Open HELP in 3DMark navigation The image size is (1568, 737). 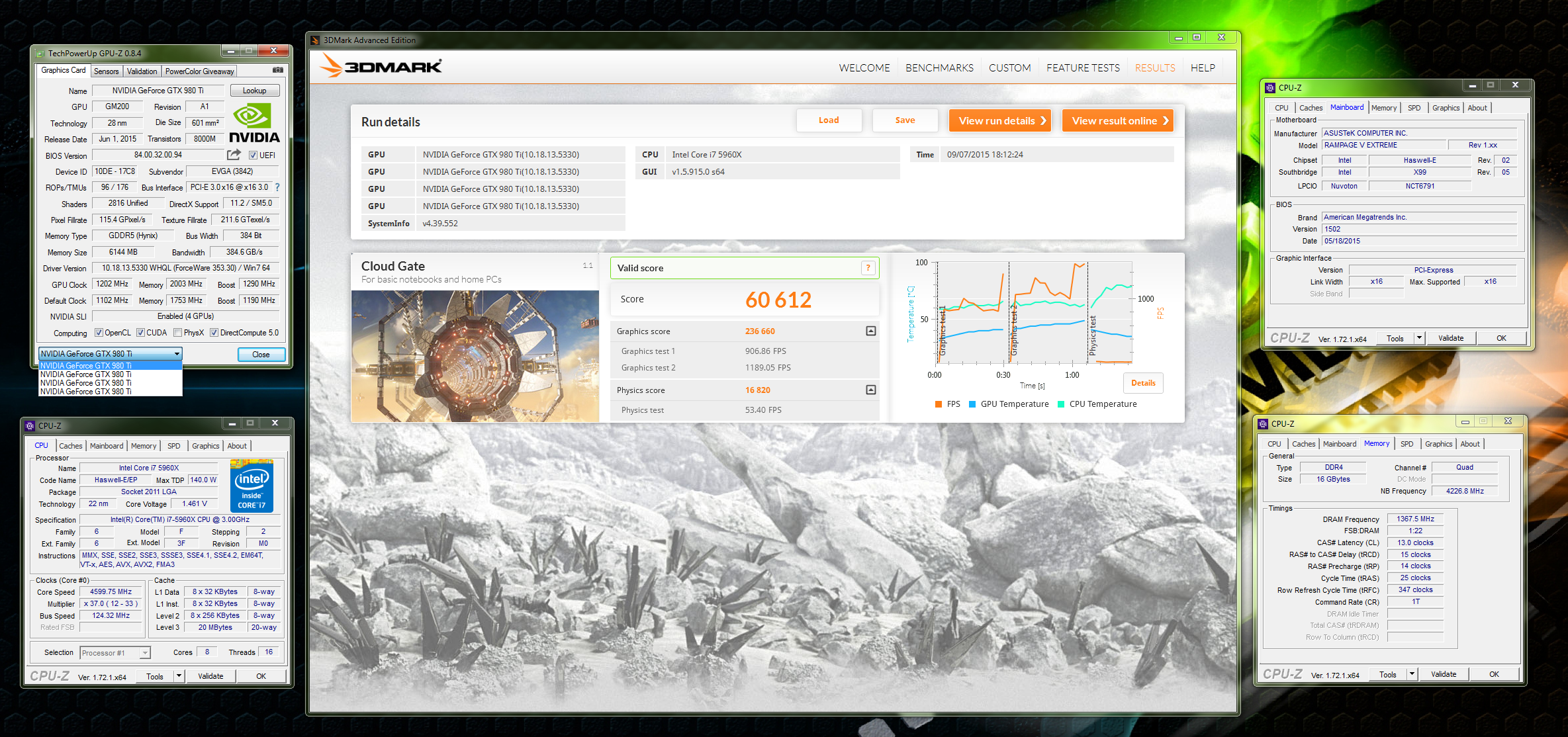click(x=1203, y=67)
